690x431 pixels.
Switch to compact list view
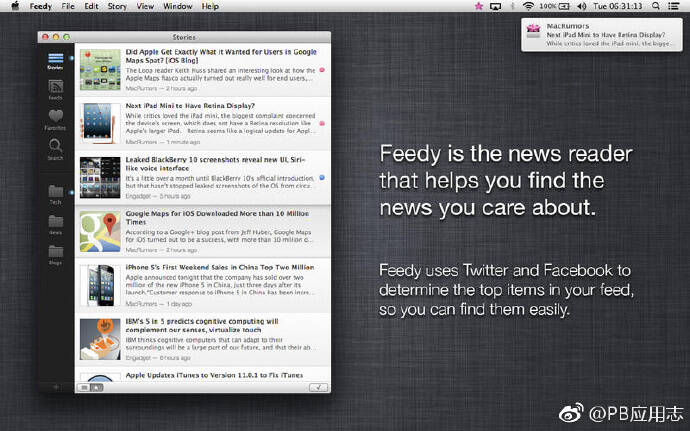[x=84, y=387]
